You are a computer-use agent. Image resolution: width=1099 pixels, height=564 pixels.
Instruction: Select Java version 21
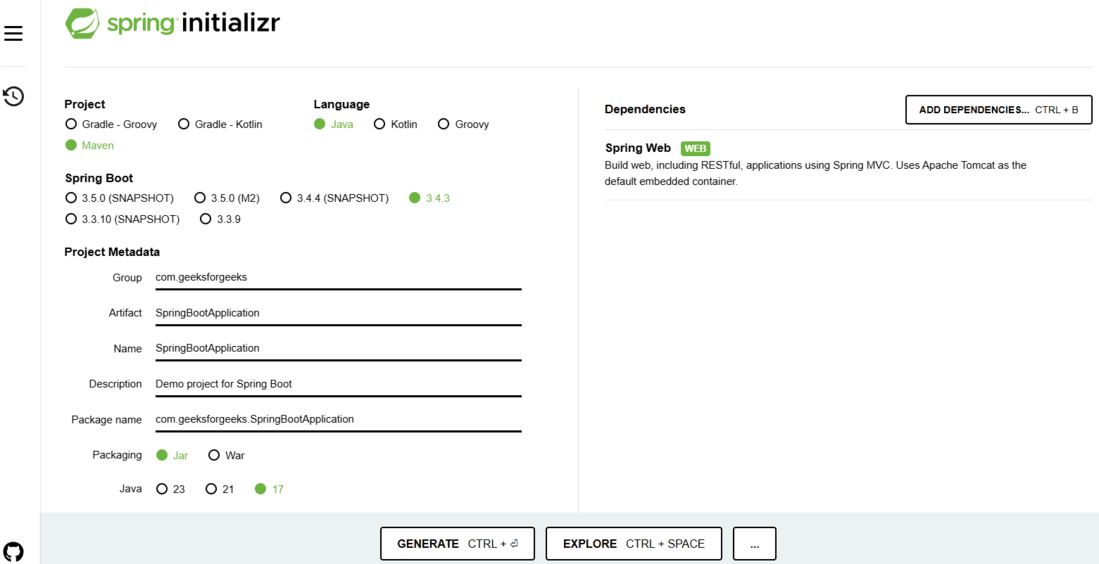click(211, 489)
